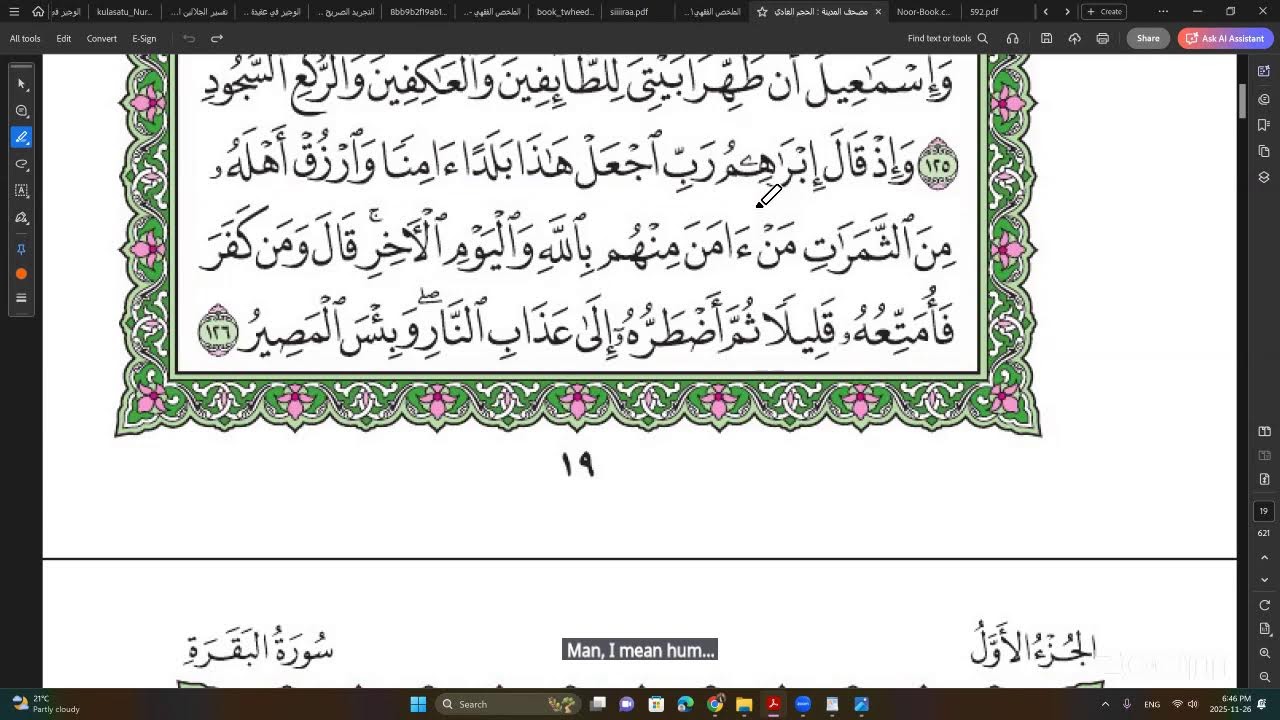This screenshot has width=1280, height=720.
Task: Open Google Chrome from the taskbar
Action: click(714, 704)
